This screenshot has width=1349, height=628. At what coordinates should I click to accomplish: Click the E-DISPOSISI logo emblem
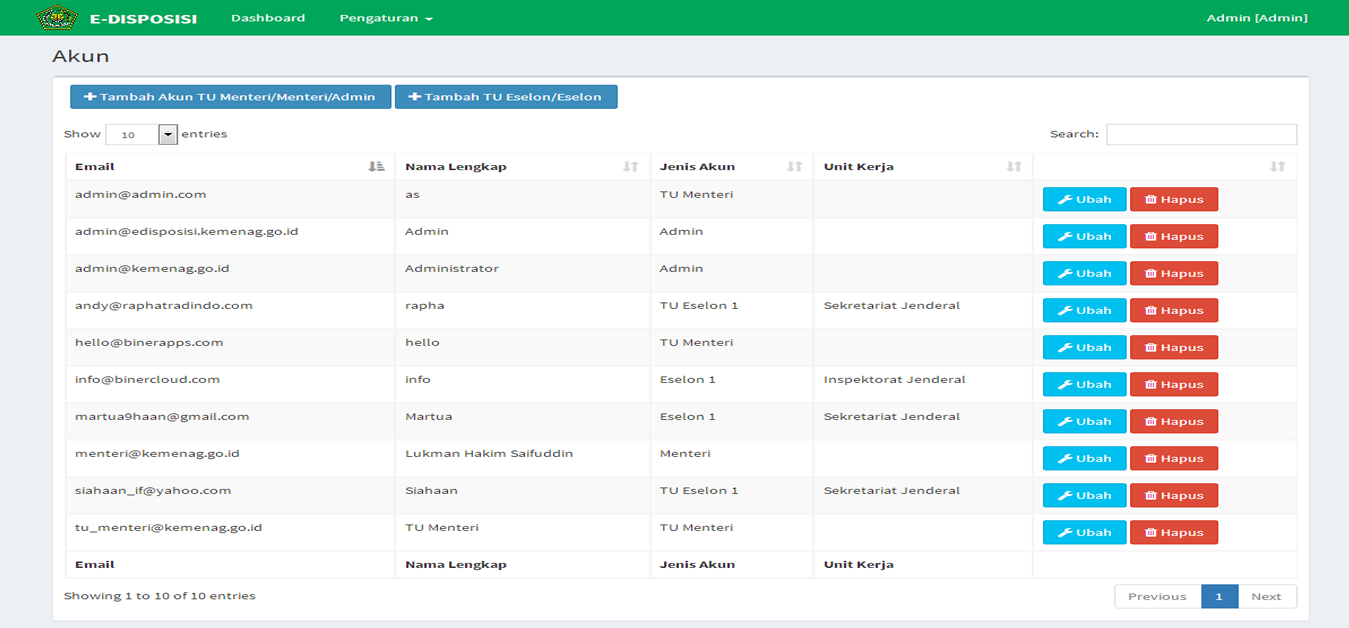56,18
